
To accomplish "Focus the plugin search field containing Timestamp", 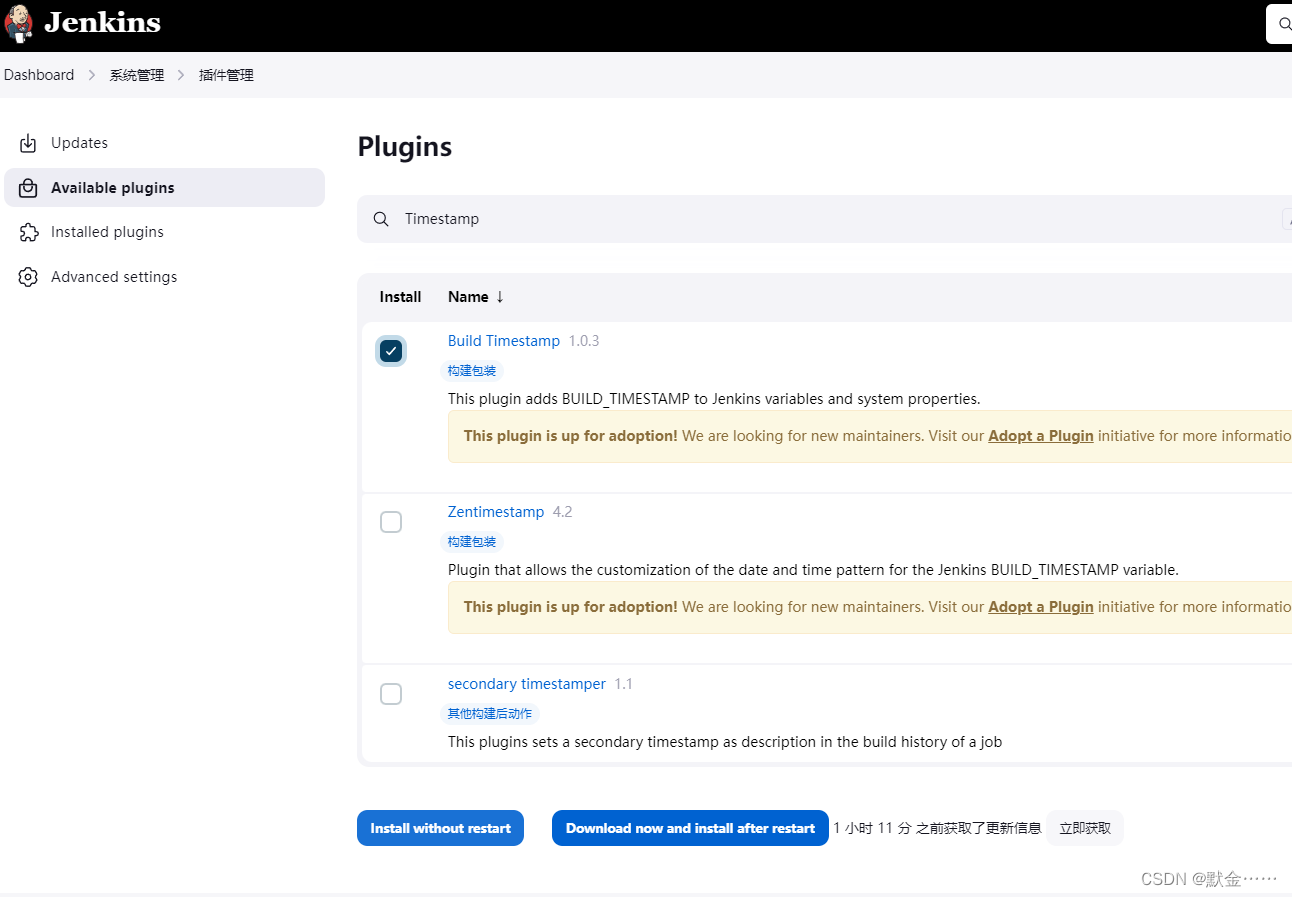I will click(824, 219).
